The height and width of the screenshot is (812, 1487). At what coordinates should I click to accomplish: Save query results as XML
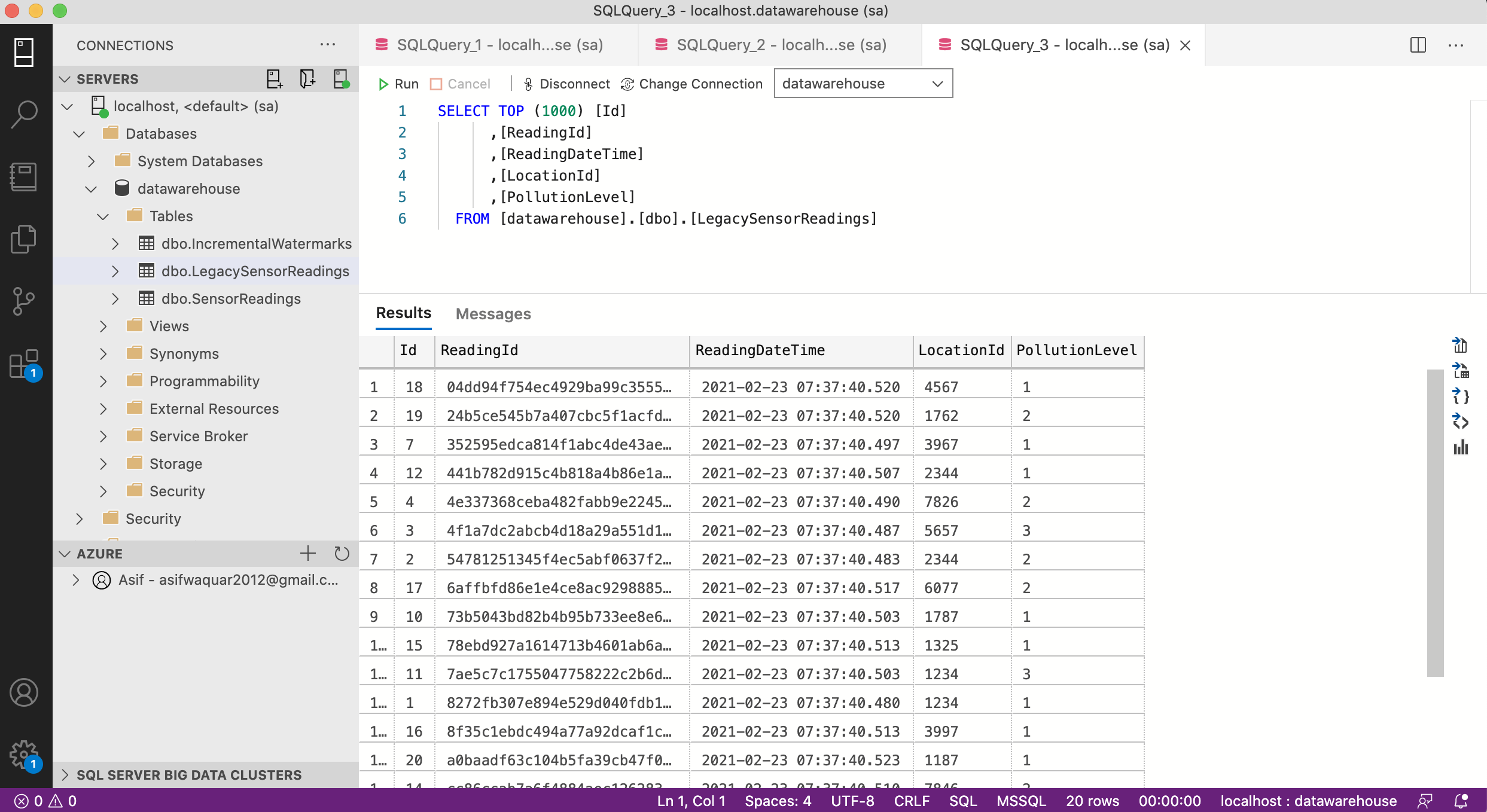[x=1461, y=422]
